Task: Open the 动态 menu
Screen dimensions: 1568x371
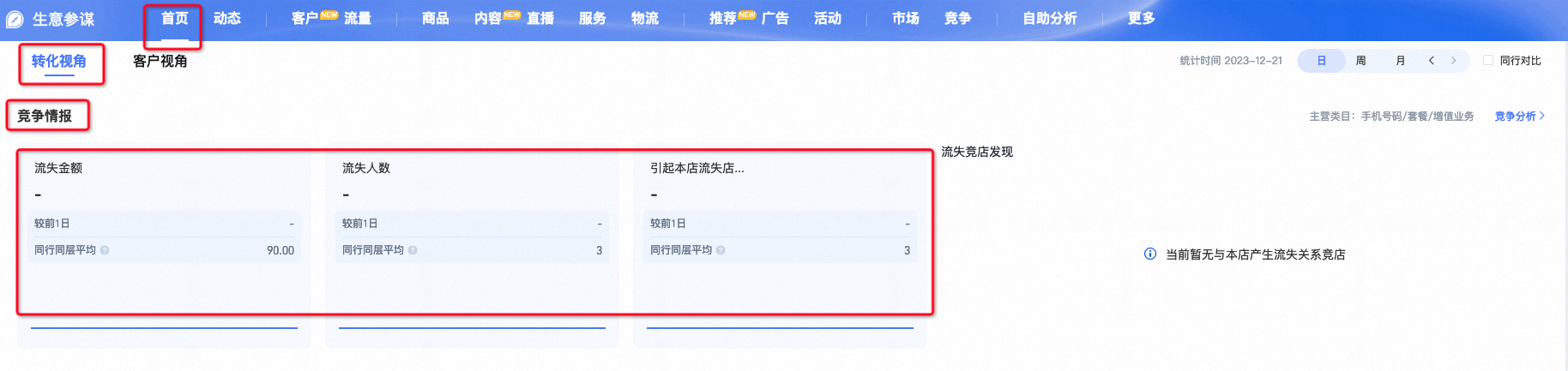Action: click(x=227, y=19)
